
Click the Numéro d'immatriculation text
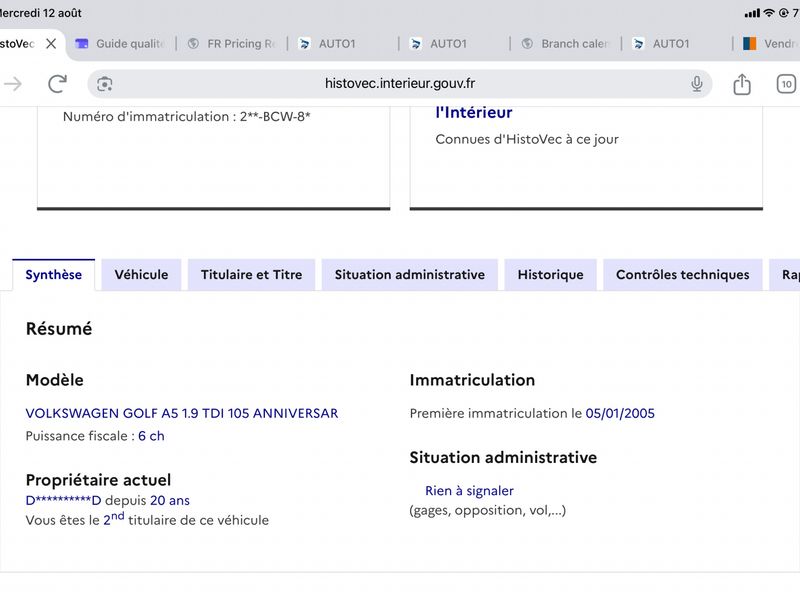tap(186, 117)
